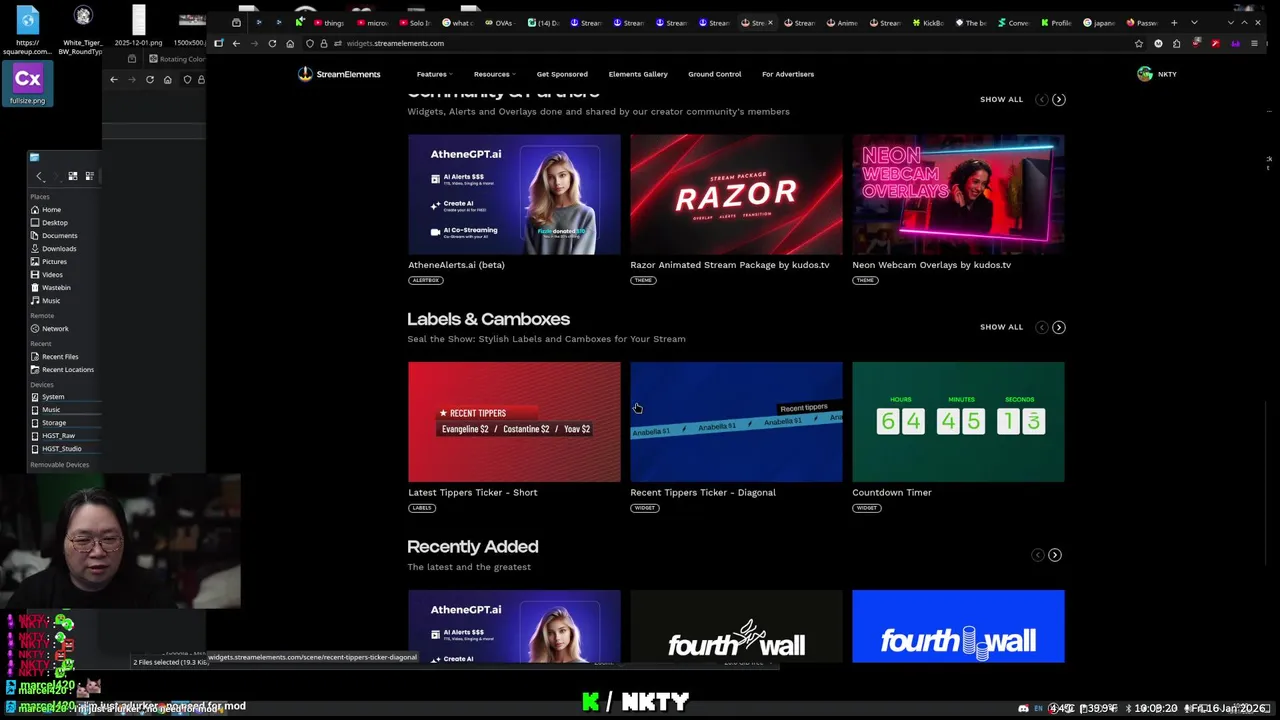Open blue fourthwall thumbnail in Recently Added
Screen dimensions: 1280x720
[958, 626]
